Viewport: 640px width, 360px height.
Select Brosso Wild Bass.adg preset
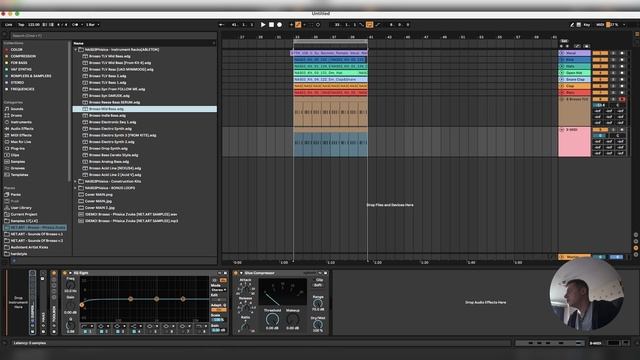click(145, 109)
